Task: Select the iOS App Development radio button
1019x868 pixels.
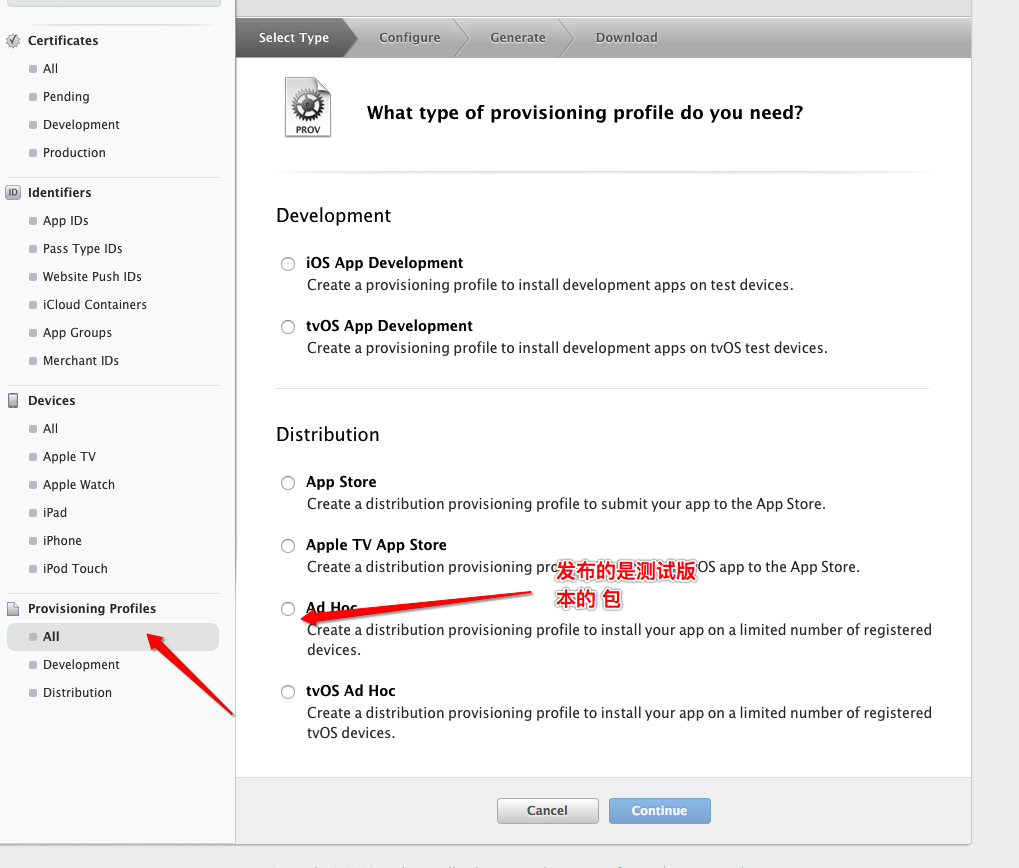Action: click(x=288, y=264)
